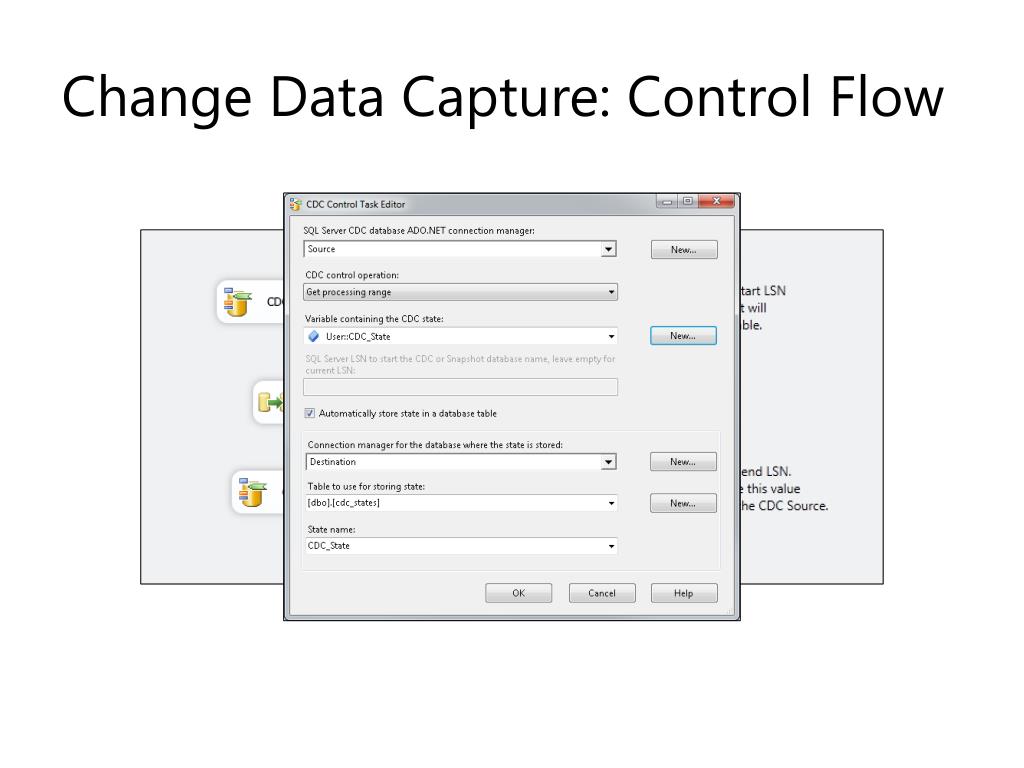Click New next to CDC state variable
1024x768 pixels.
click(x=683, y=336)
